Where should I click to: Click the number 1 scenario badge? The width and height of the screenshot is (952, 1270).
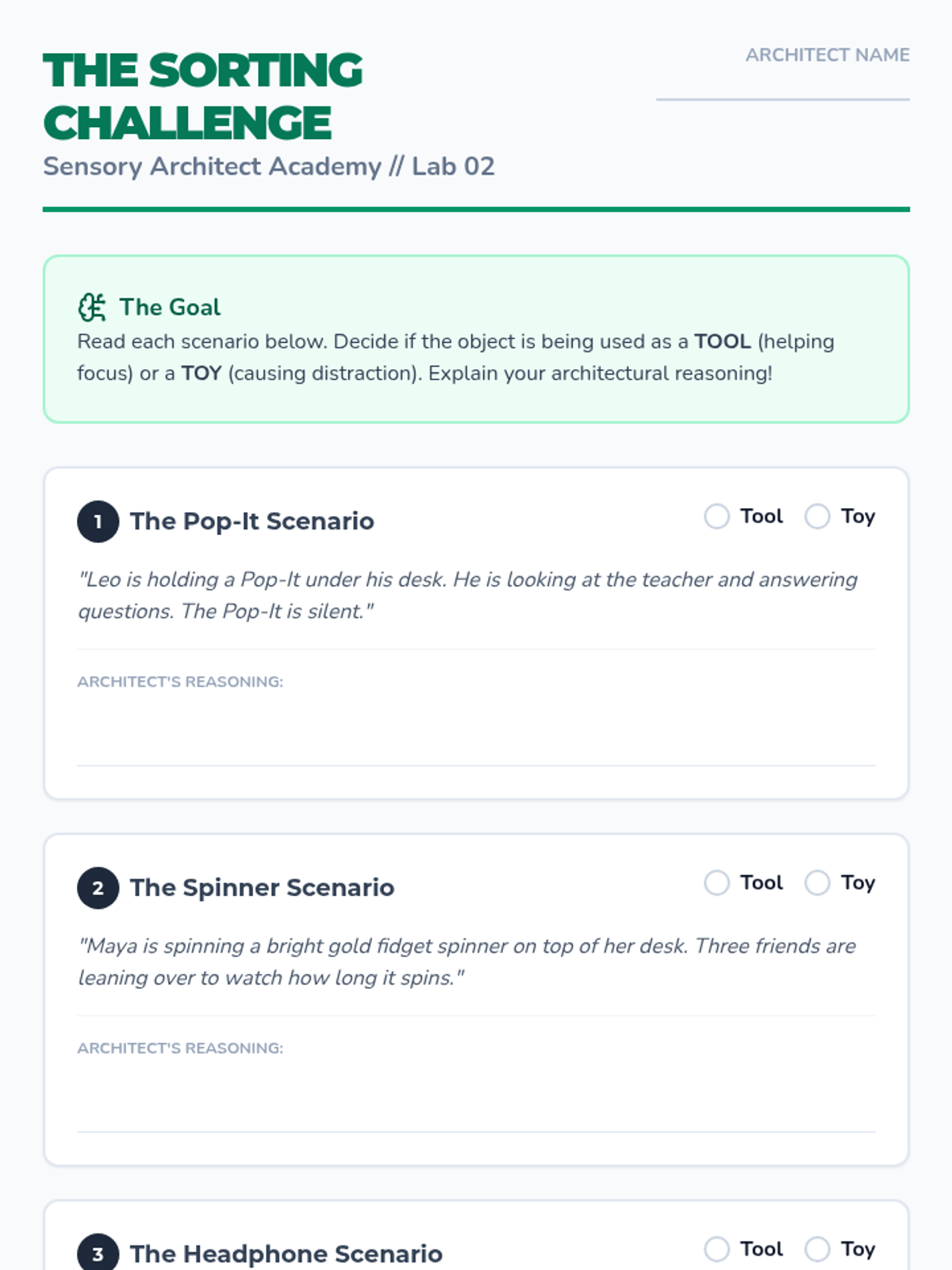(x=98, y=521)
